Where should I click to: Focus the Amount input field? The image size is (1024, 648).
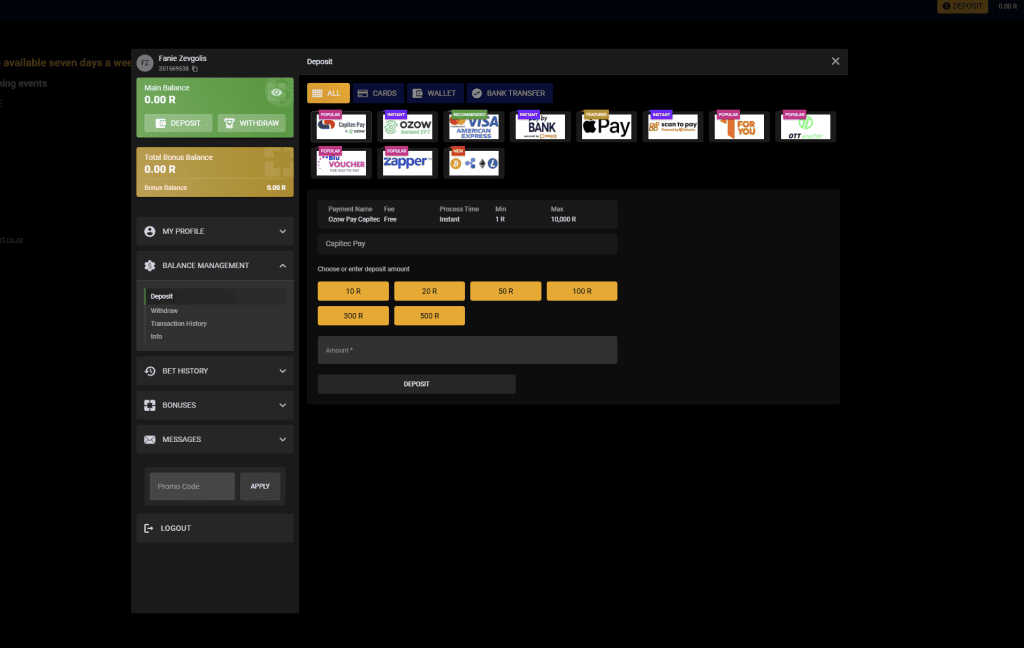pyautogui.click(x=467, y=350)
